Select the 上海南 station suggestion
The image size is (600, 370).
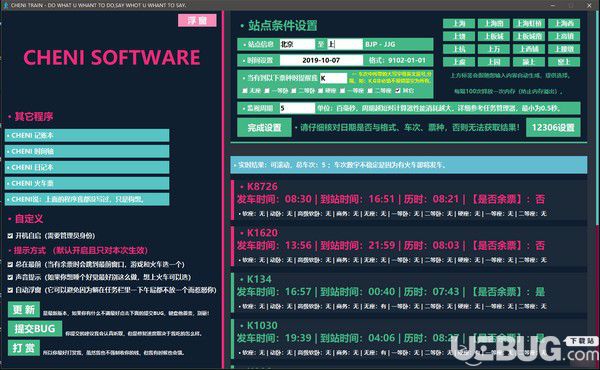(x=494, y=23)
